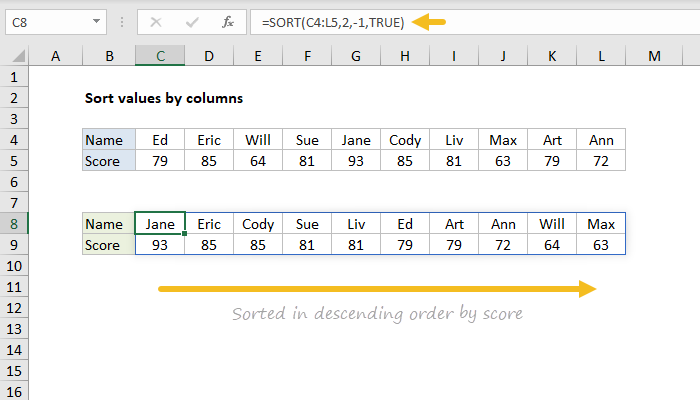Select score 93 in row 9
Screen dimensions: 700x400
(160, 245)
